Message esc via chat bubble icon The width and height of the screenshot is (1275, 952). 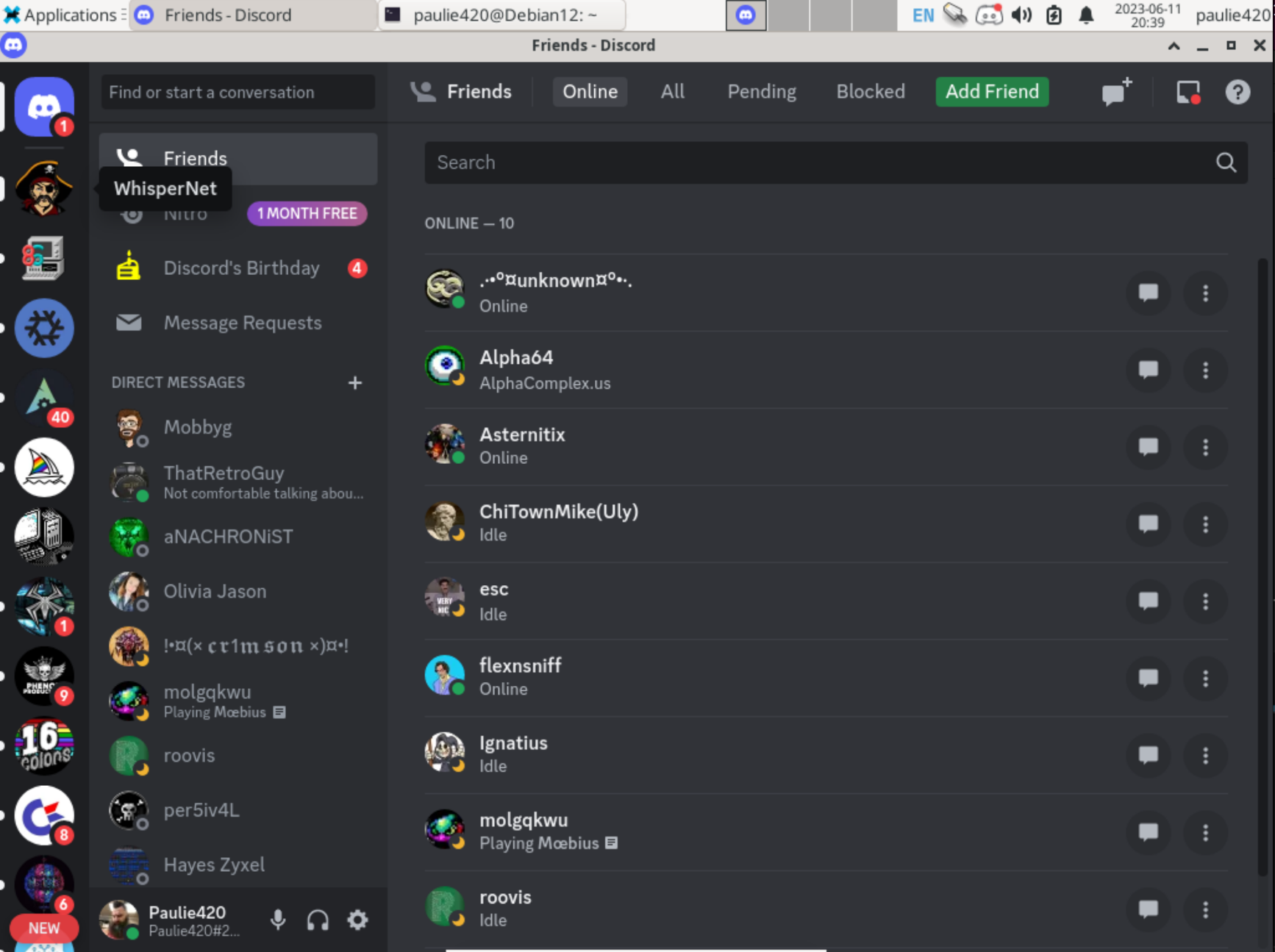coord(1149,601)
